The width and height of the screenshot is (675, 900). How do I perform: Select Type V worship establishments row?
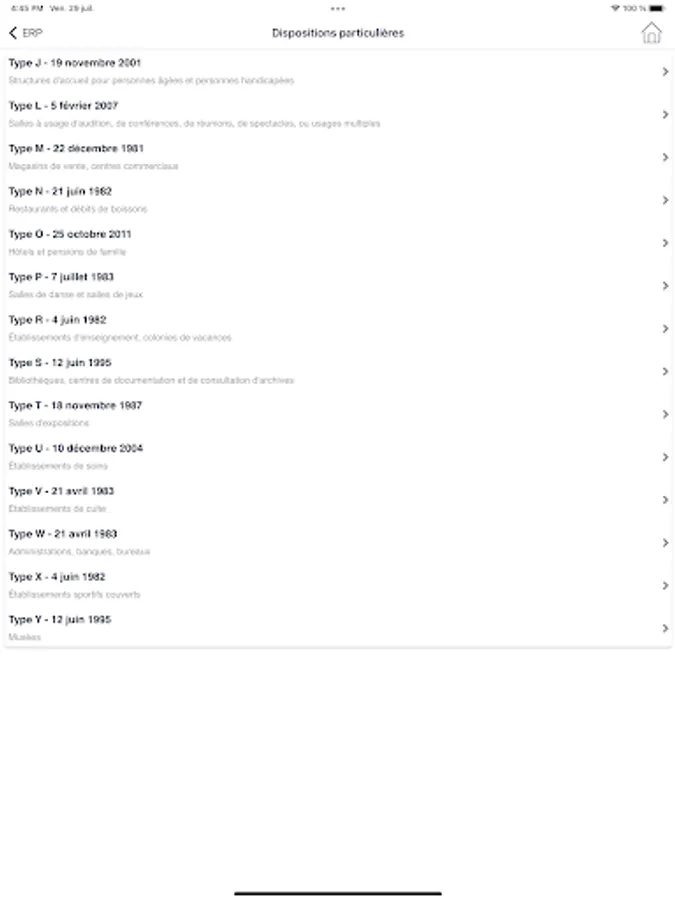(300, 500)
